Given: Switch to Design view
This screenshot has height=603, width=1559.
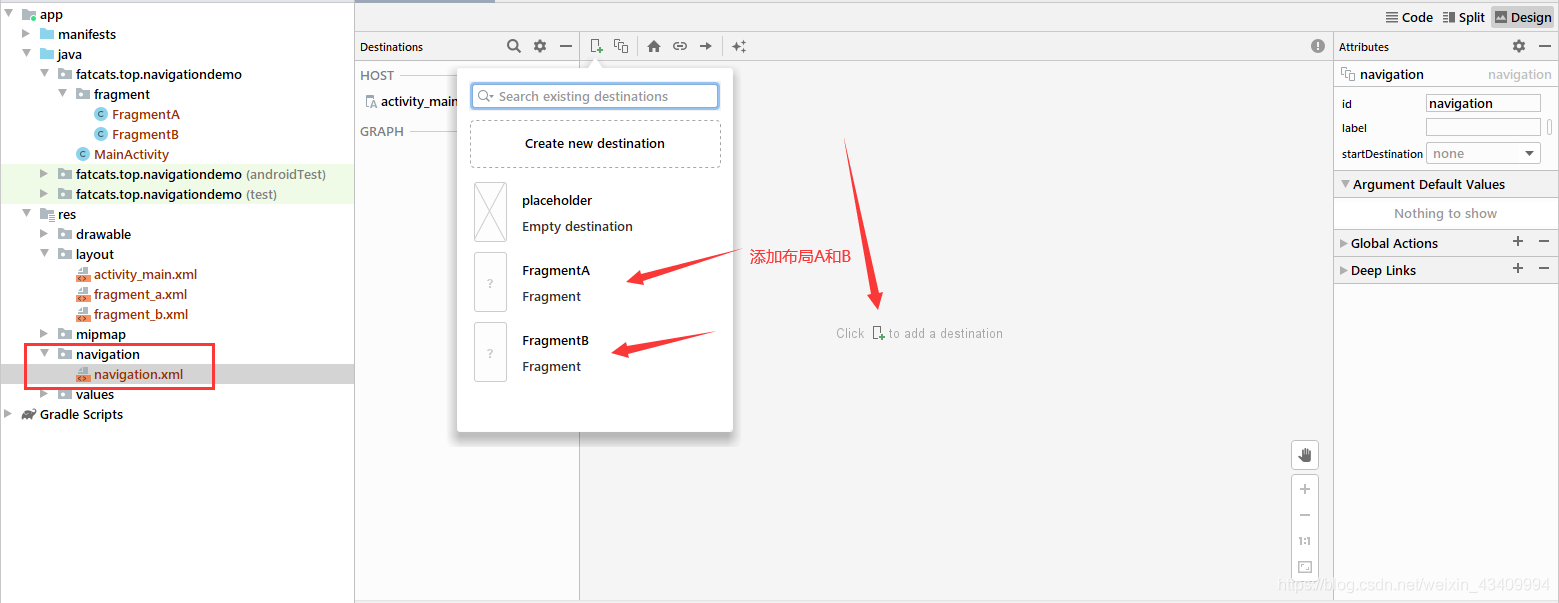Looking at the screenshot, I should click(x=1523, y=17).
